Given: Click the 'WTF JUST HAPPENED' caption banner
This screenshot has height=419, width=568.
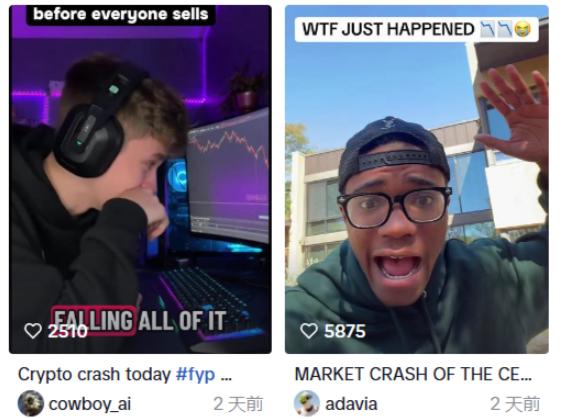Looking at the screenshot, I should click(x=417, y=29).
